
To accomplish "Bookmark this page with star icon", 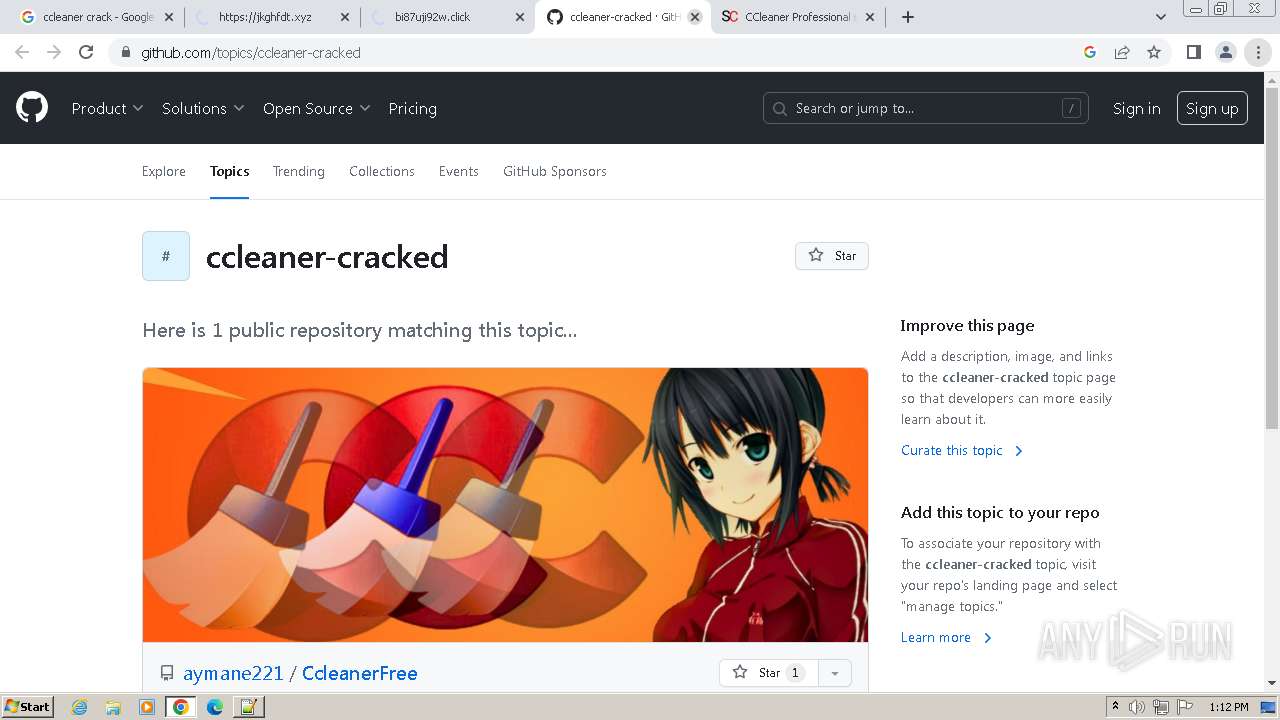I will (x=1154, y=52).
